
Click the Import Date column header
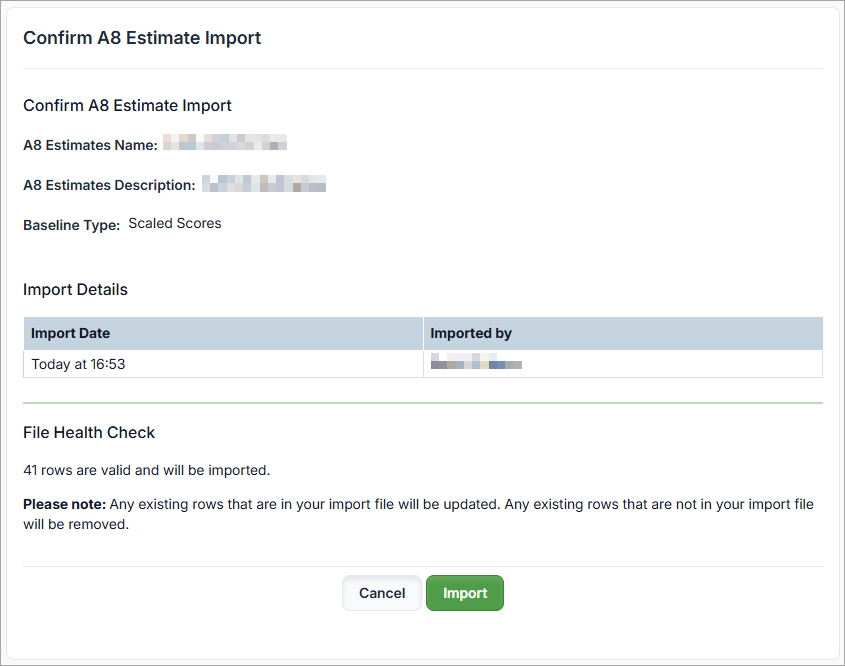click(x=71, y=333)
